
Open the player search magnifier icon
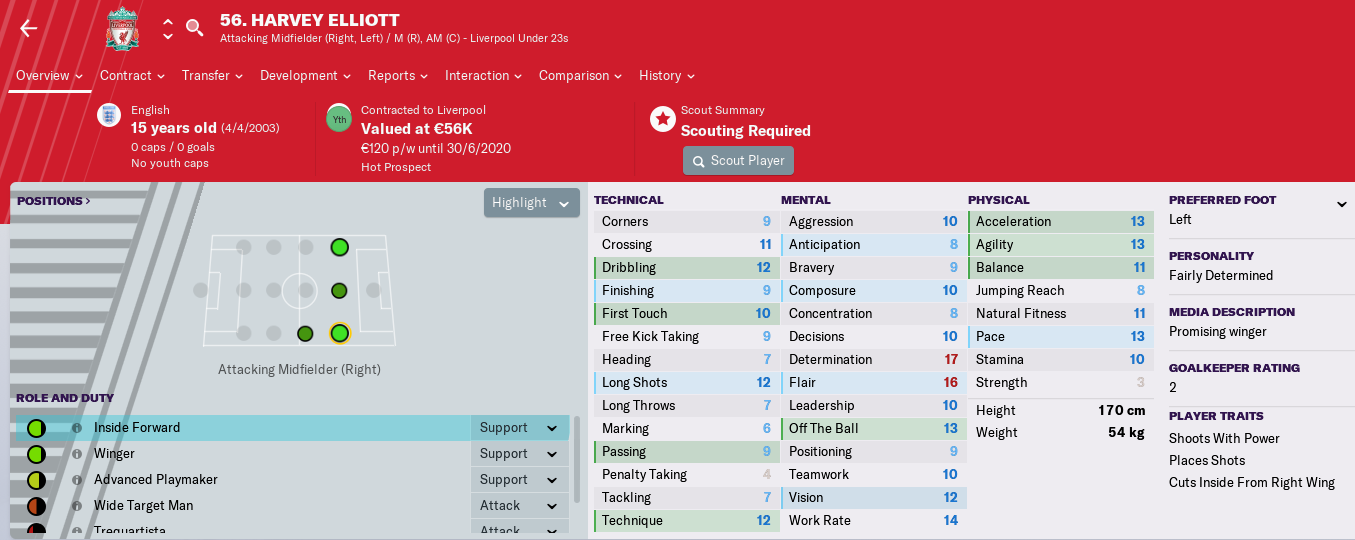pyautogui.click(x=195, y=28)
